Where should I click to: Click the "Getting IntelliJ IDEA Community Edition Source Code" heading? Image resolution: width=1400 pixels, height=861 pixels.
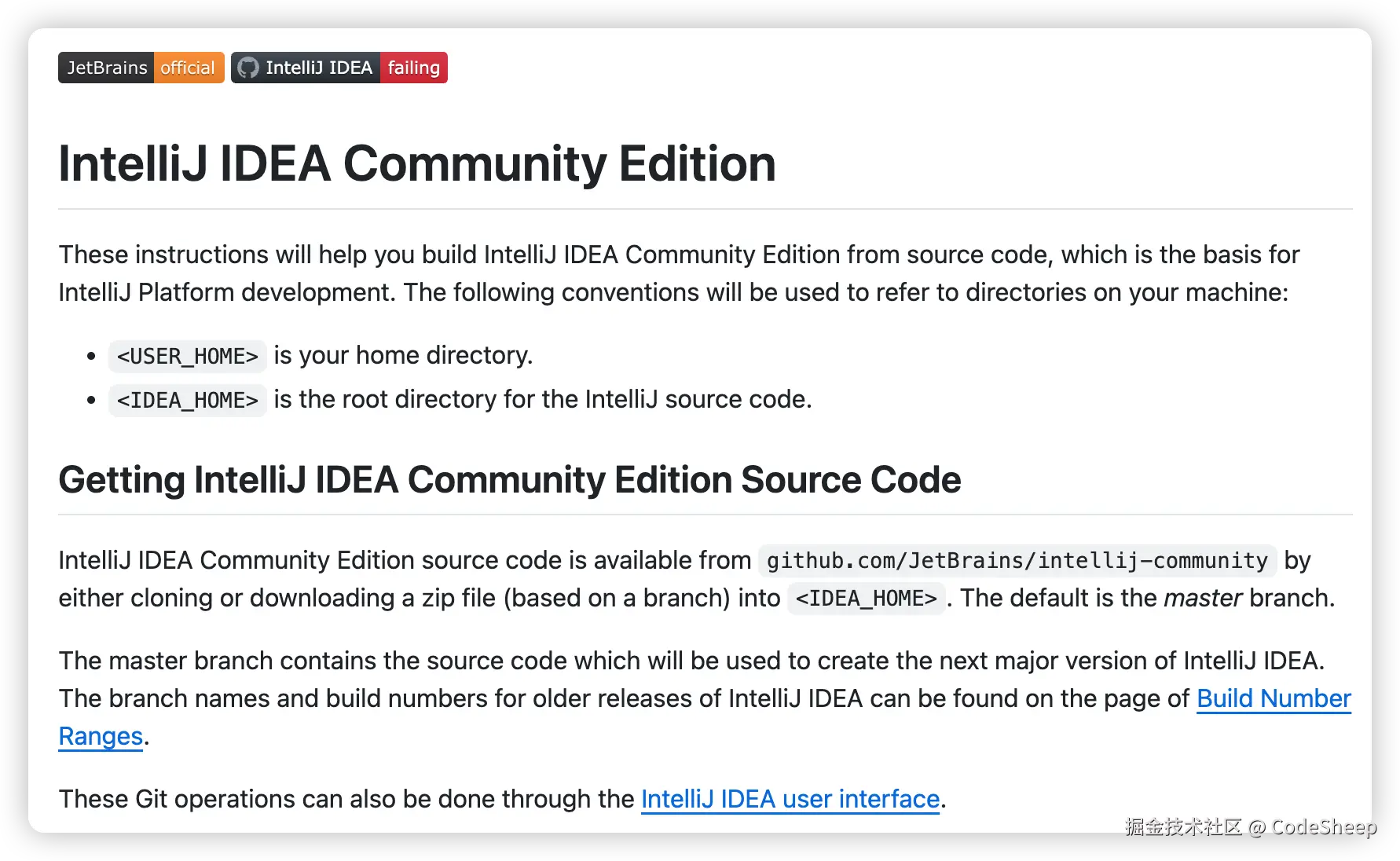click(509, 479)
